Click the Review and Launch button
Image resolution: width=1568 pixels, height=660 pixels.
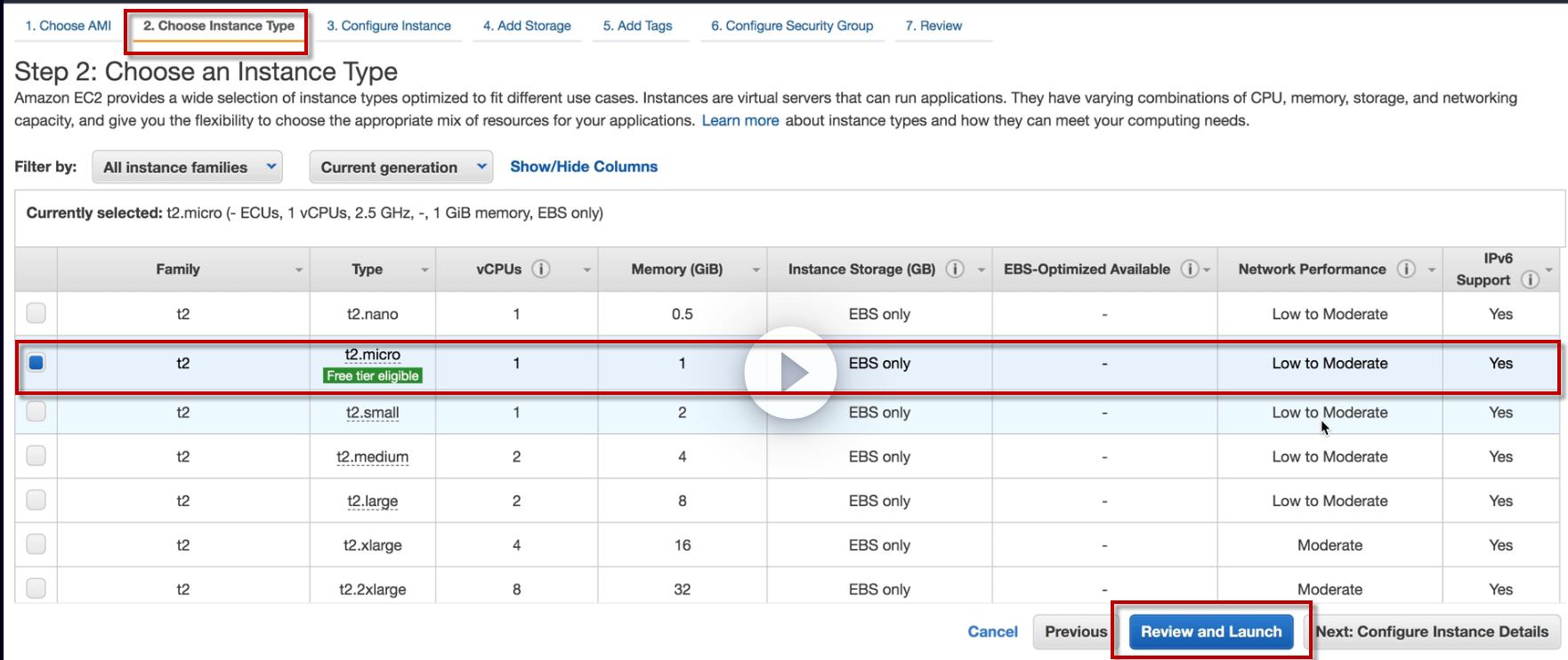click(1211, 632)
